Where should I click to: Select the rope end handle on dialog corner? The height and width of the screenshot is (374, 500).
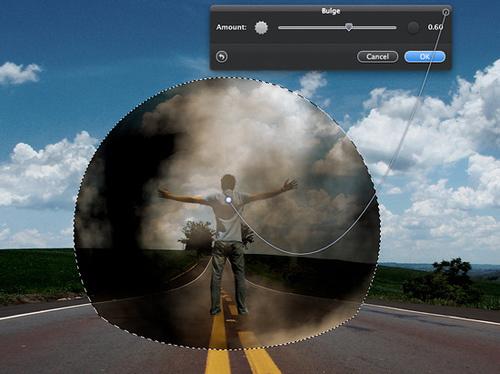click(446, 12)
